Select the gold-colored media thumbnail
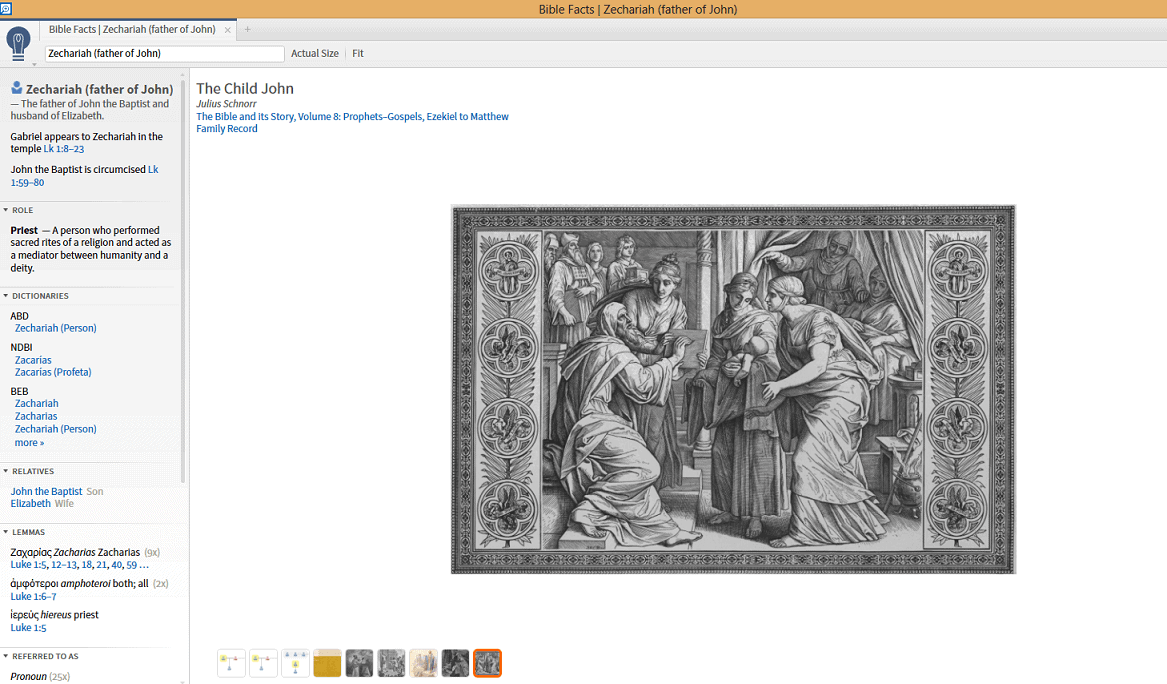This screenshot has height=684, width=1167. [327, 663]
